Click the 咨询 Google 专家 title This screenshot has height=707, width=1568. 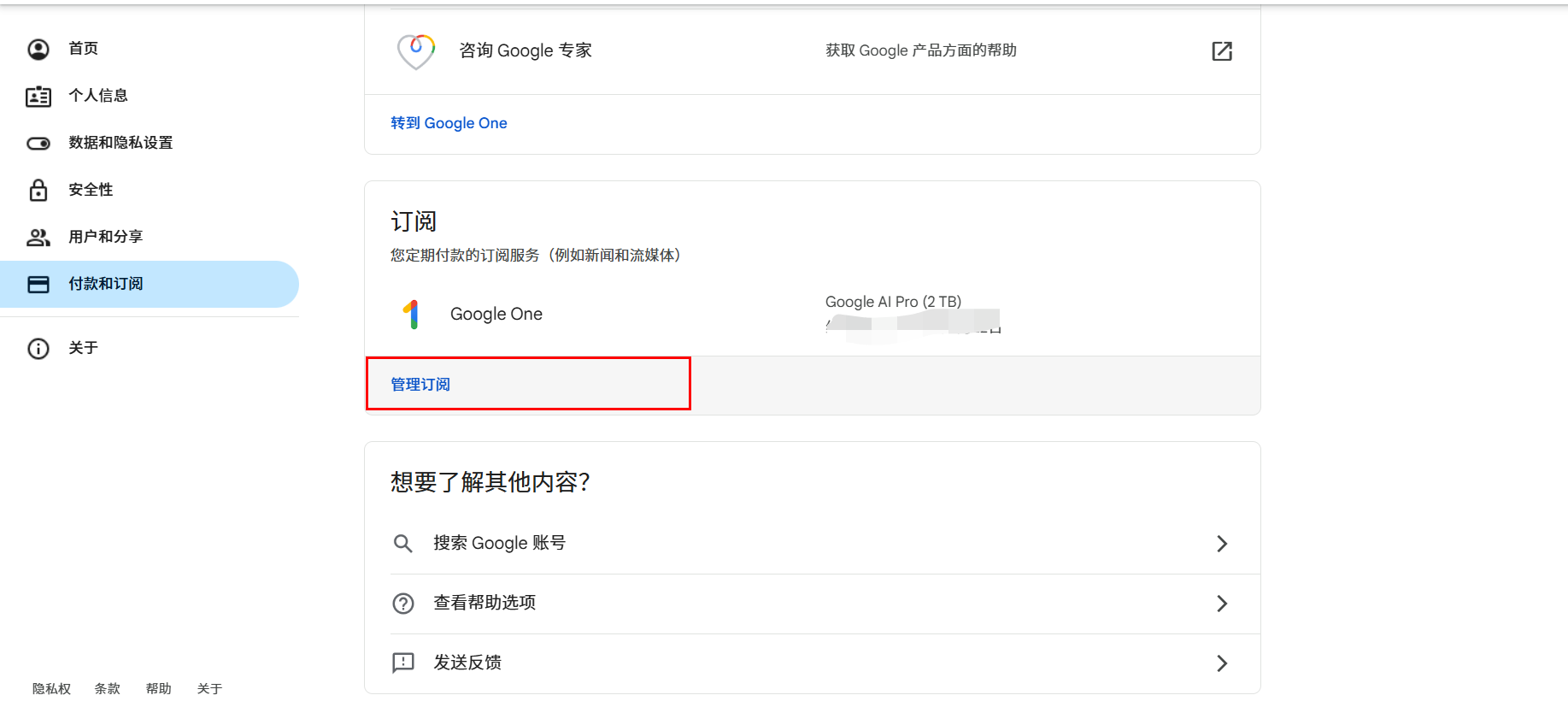click(526, 50)
